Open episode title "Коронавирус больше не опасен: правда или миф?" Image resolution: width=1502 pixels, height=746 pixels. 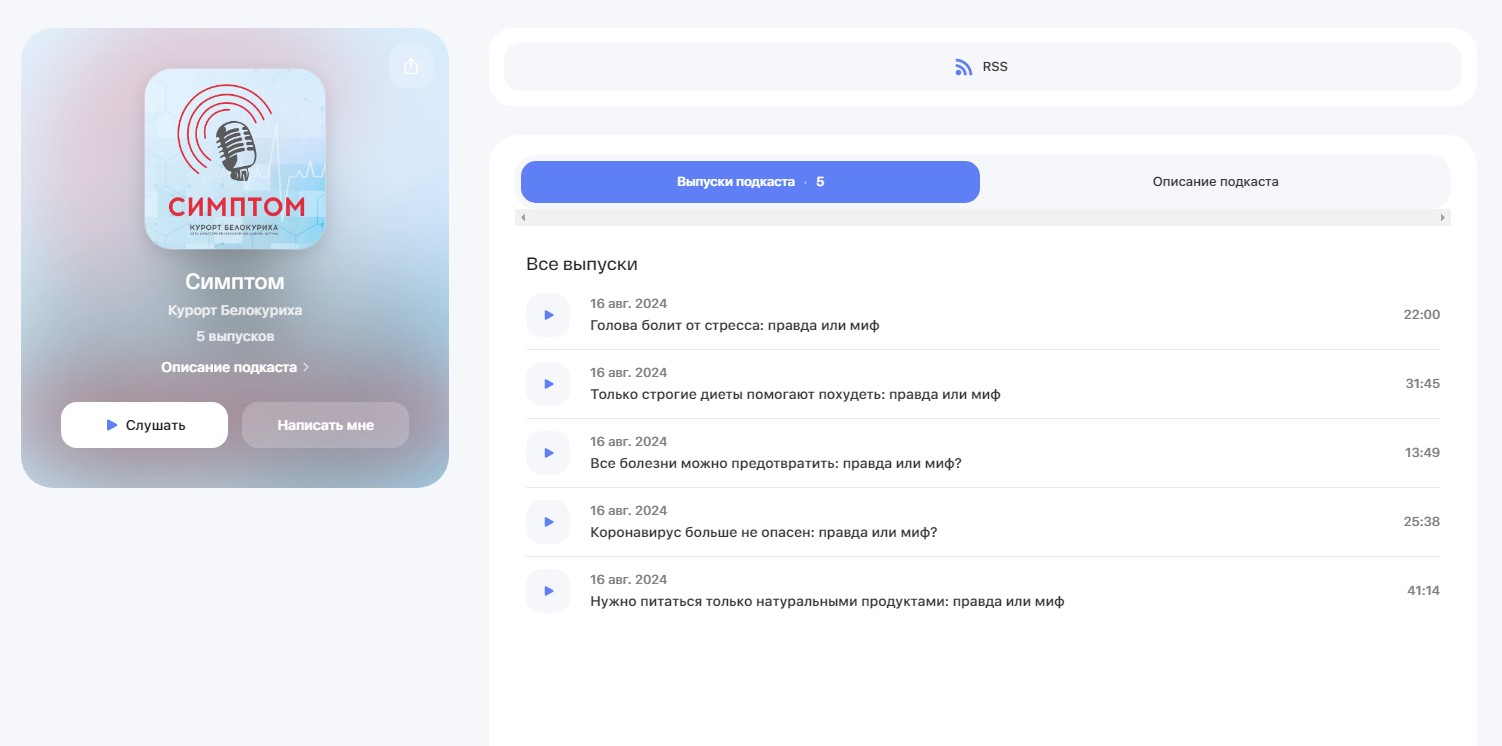(x=764, y=532)
